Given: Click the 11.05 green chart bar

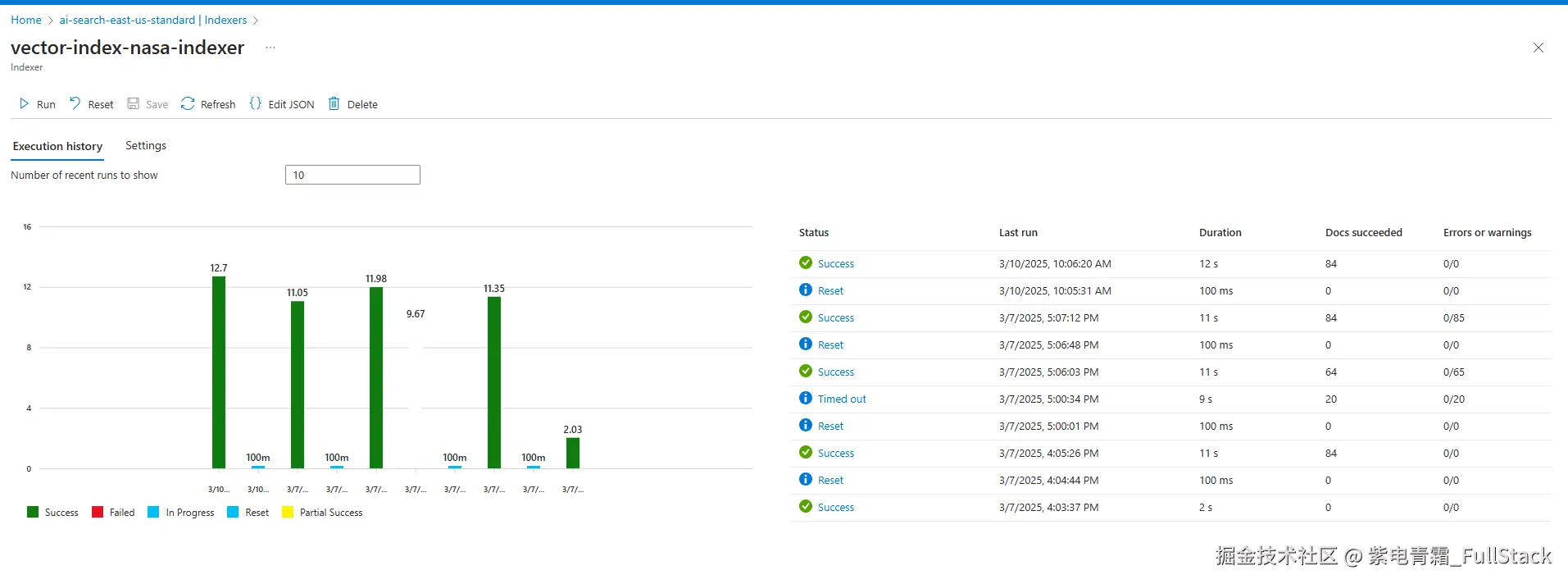Looking at the screenshot, I should [x=298, y=385].
